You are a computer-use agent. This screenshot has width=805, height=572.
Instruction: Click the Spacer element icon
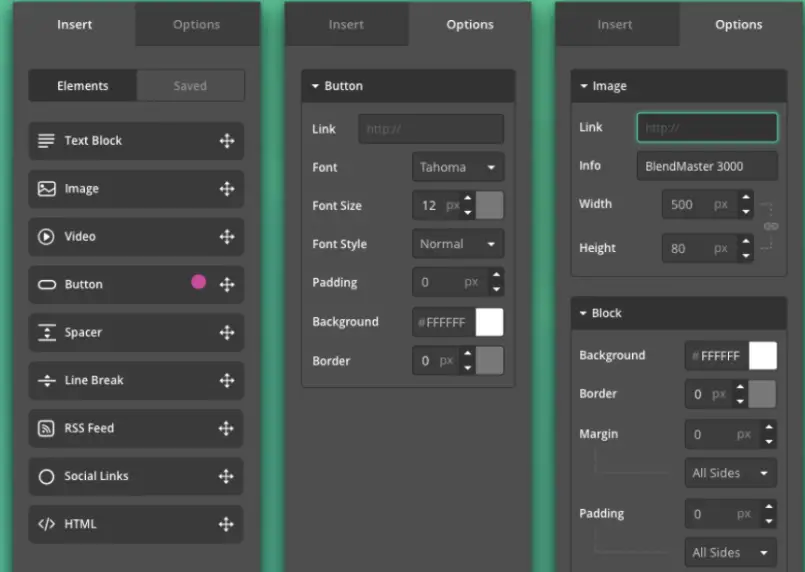[x=47, y=333]
